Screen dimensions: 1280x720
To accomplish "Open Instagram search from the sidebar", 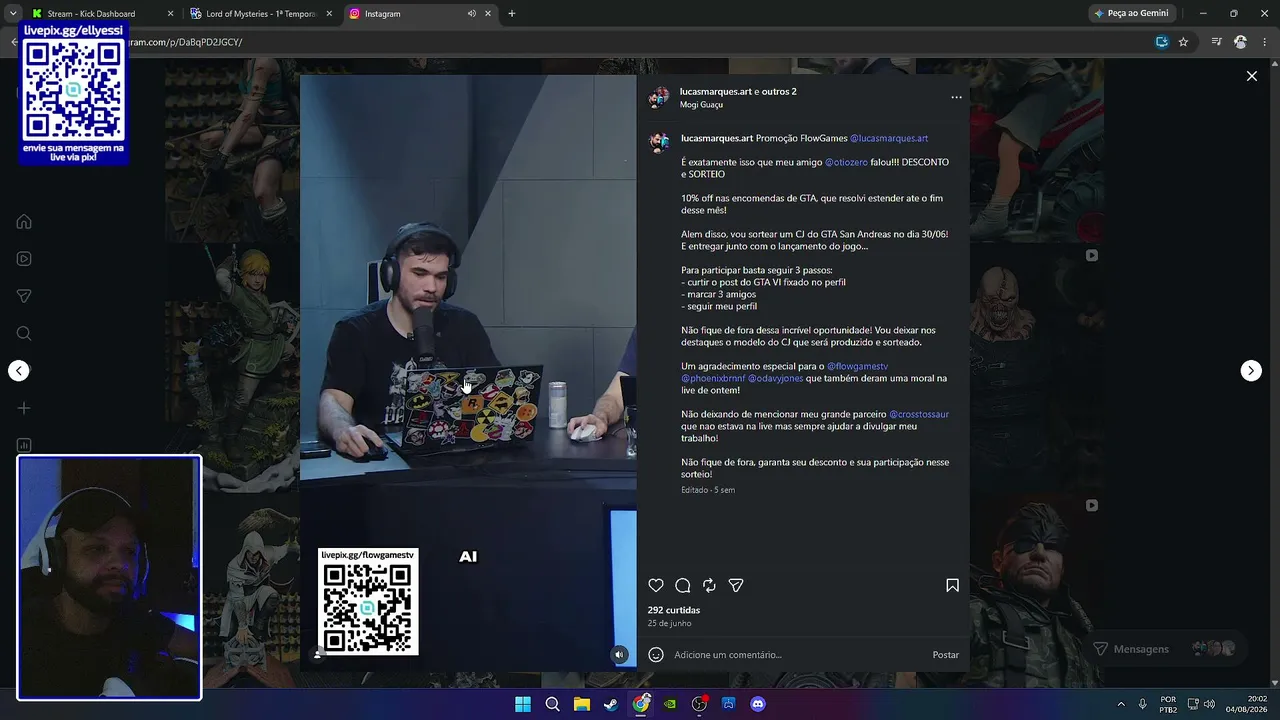I will coord(24,334).
